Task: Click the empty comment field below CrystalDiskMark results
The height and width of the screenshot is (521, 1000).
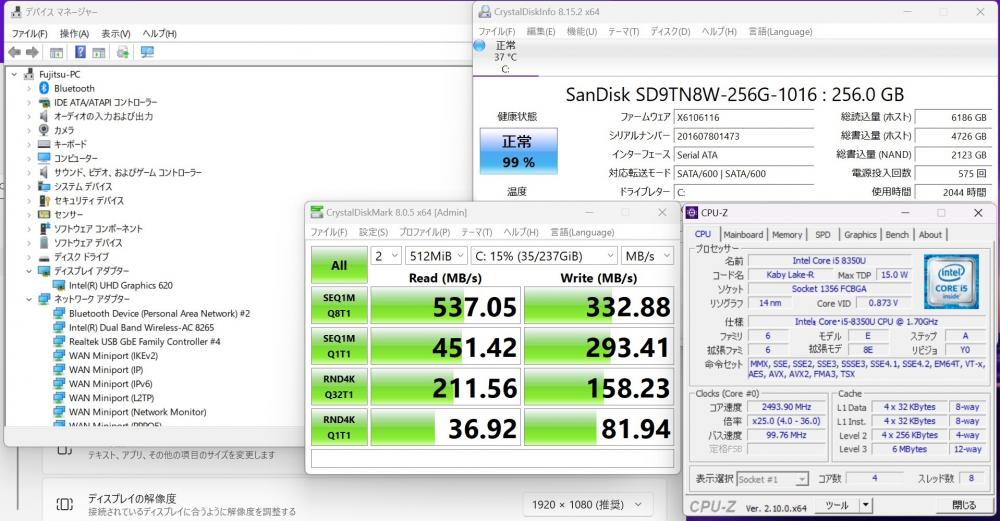Action: pos(492,459)
